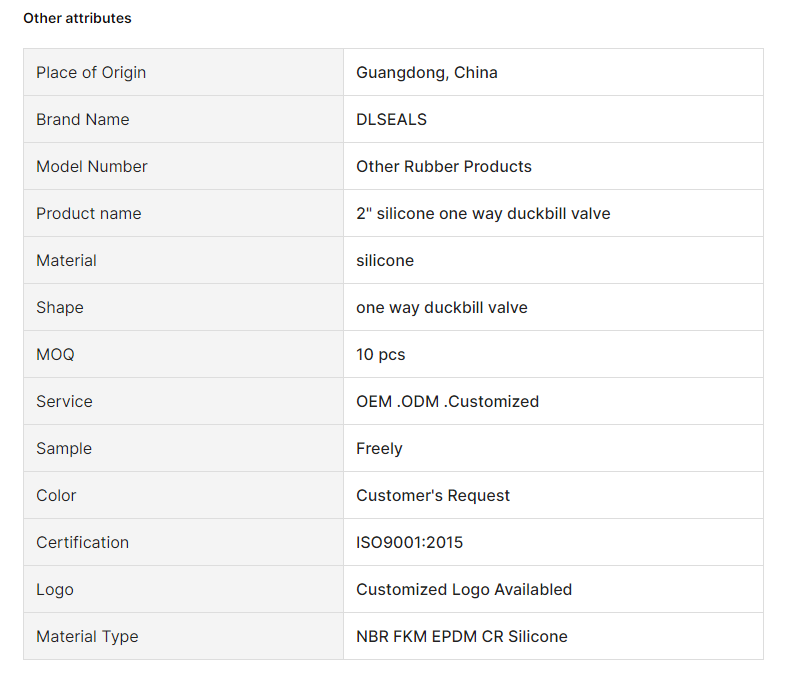Click the Other Rubber Products value
This screenshot has width=790, height=677.
pos(444,166)
